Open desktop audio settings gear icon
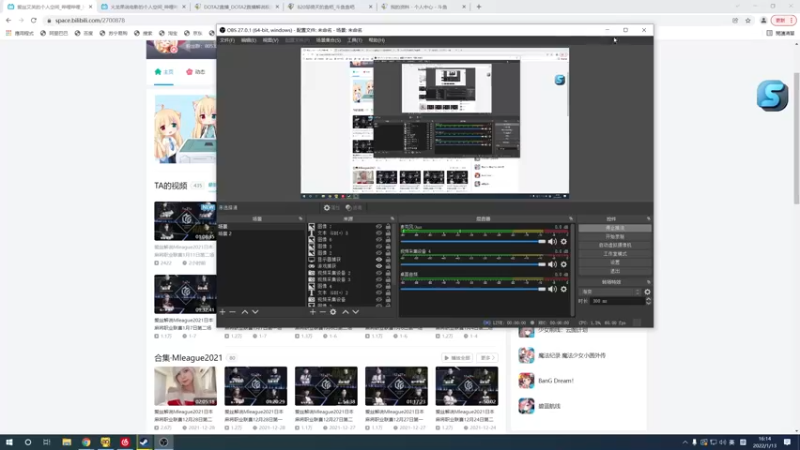The image size is (800, 450). tap(564, 289)
